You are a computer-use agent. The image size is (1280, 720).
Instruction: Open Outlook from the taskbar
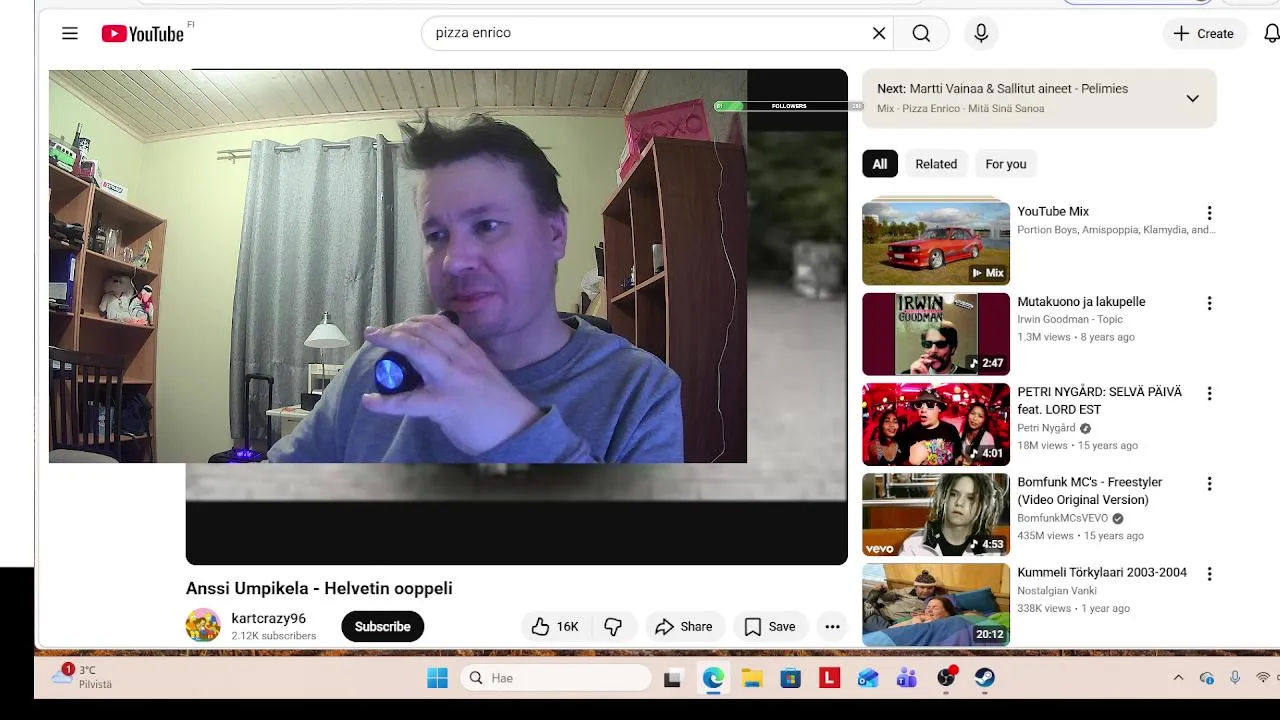click(868, 678)
